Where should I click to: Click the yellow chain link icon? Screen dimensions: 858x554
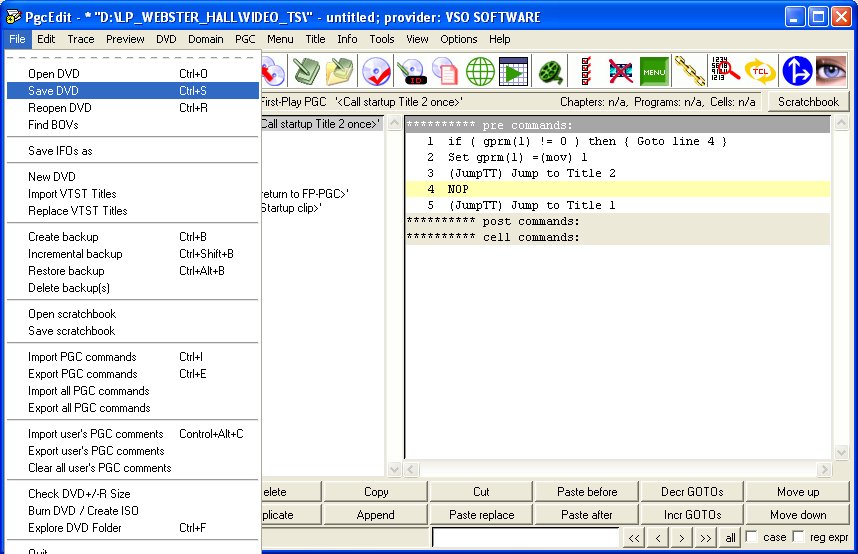(689, 72)
